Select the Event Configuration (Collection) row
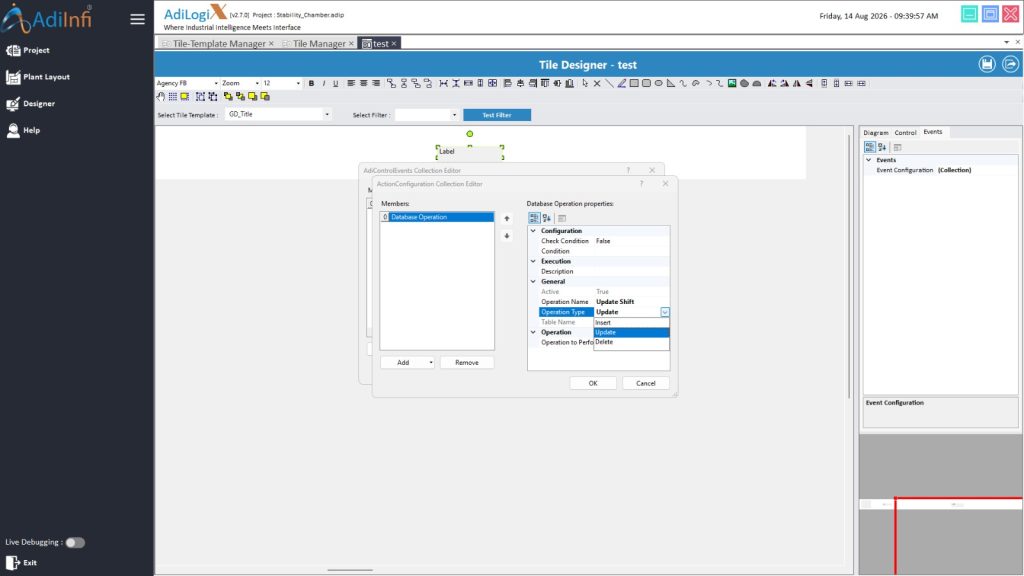 pos(940,170)
